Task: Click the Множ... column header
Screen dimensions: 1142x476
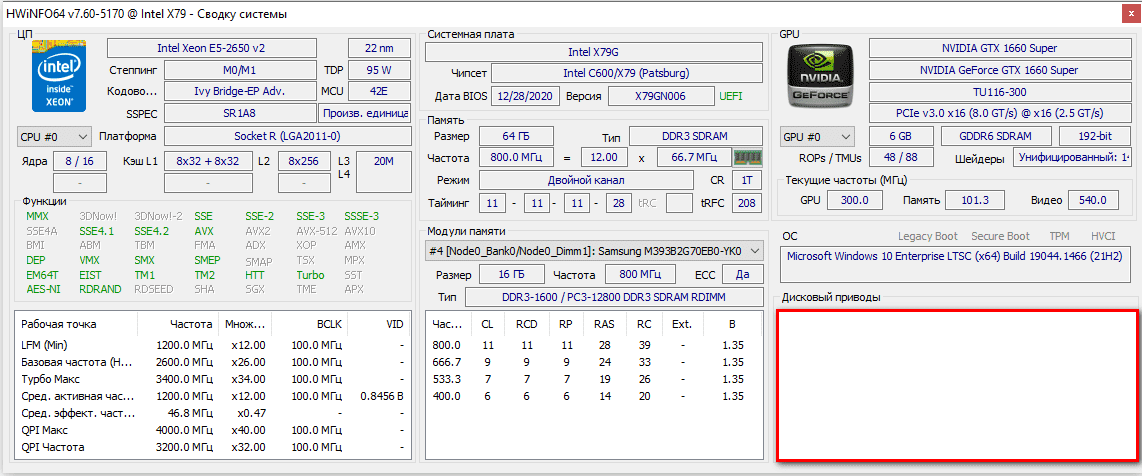Action: pyautogui.click(x=245, y=324)
